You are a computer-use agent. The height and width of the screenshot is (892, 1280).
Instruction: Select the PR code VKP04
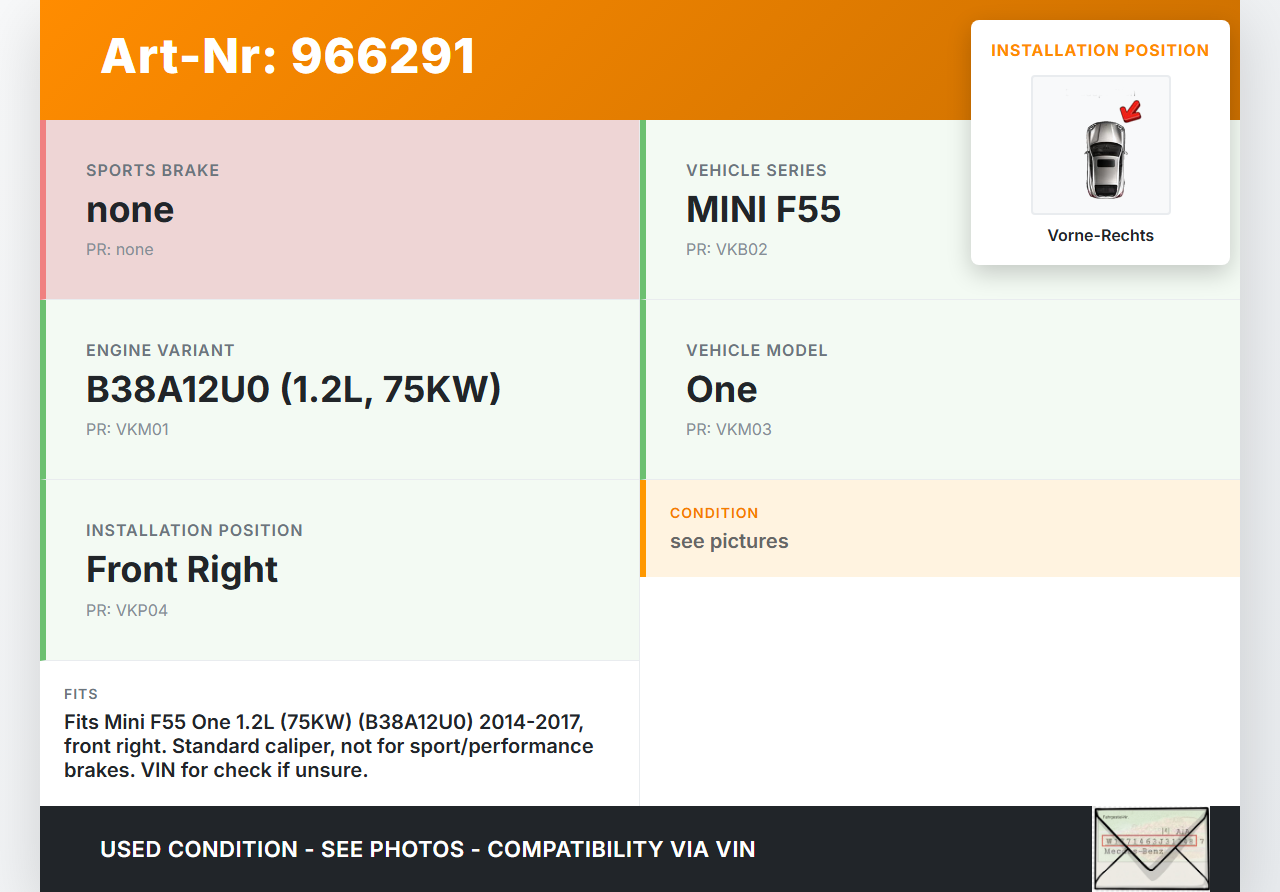pyautogui.click(x=127, y=610)
